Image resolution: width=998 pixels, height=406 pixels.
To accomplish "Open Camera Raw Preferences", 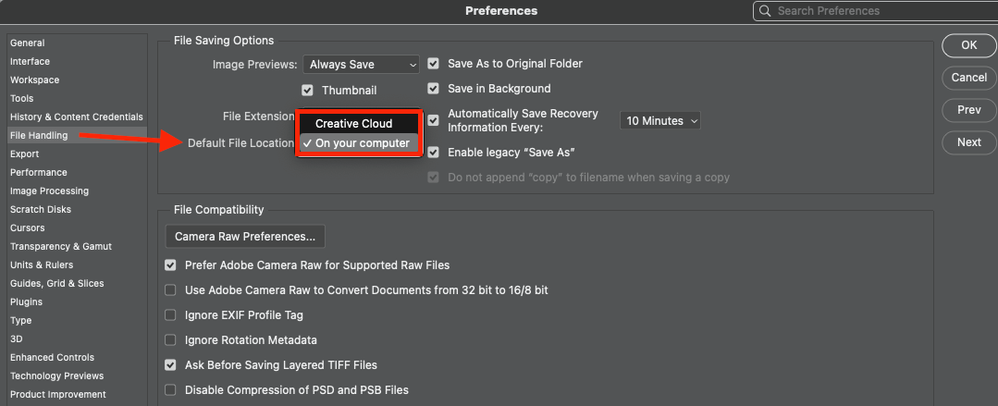I will (245, 237).
